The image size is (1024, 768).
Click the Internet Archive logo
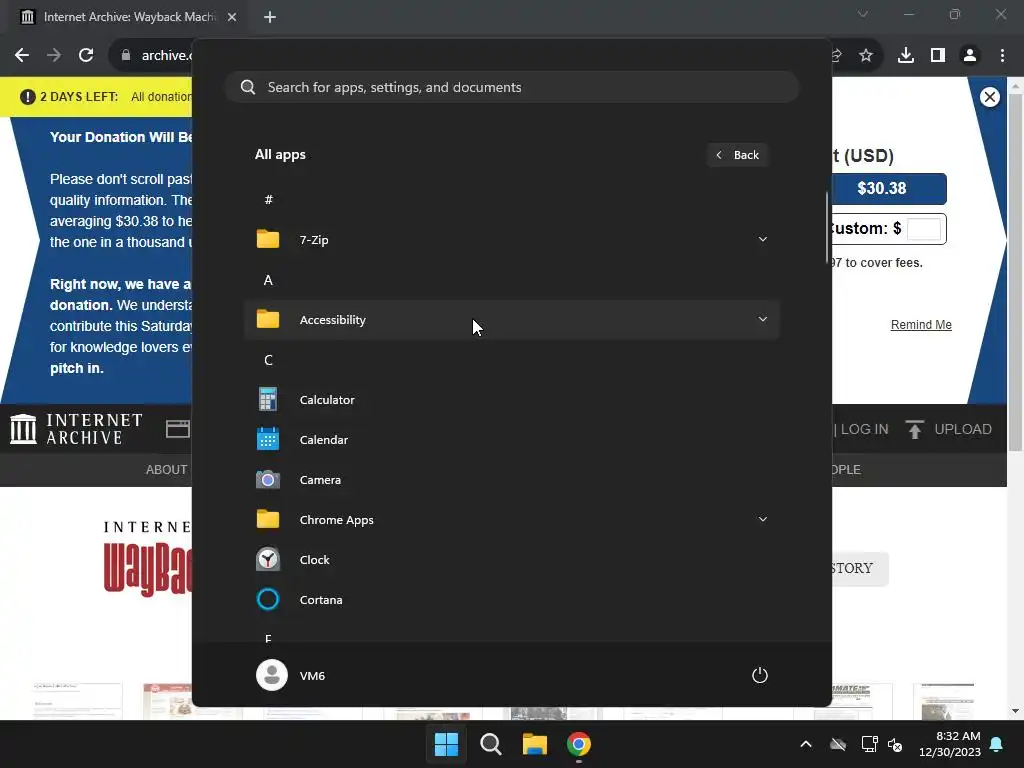click(x=76, y=429)
